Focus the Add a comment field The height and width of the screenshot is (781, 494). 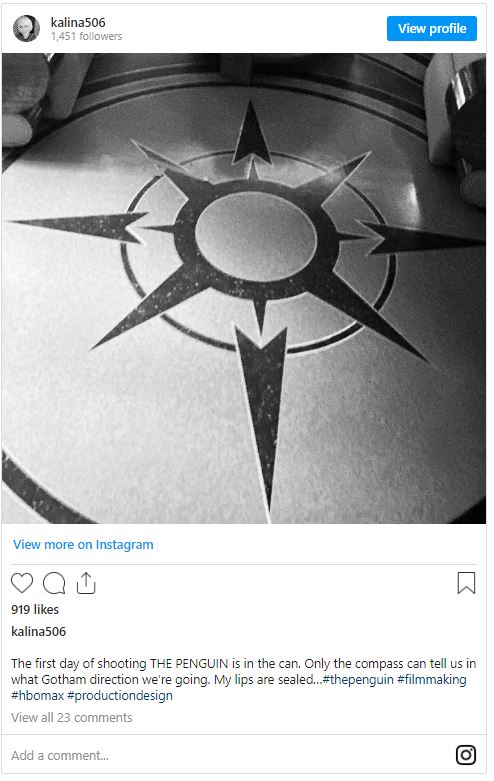[229, 755]
